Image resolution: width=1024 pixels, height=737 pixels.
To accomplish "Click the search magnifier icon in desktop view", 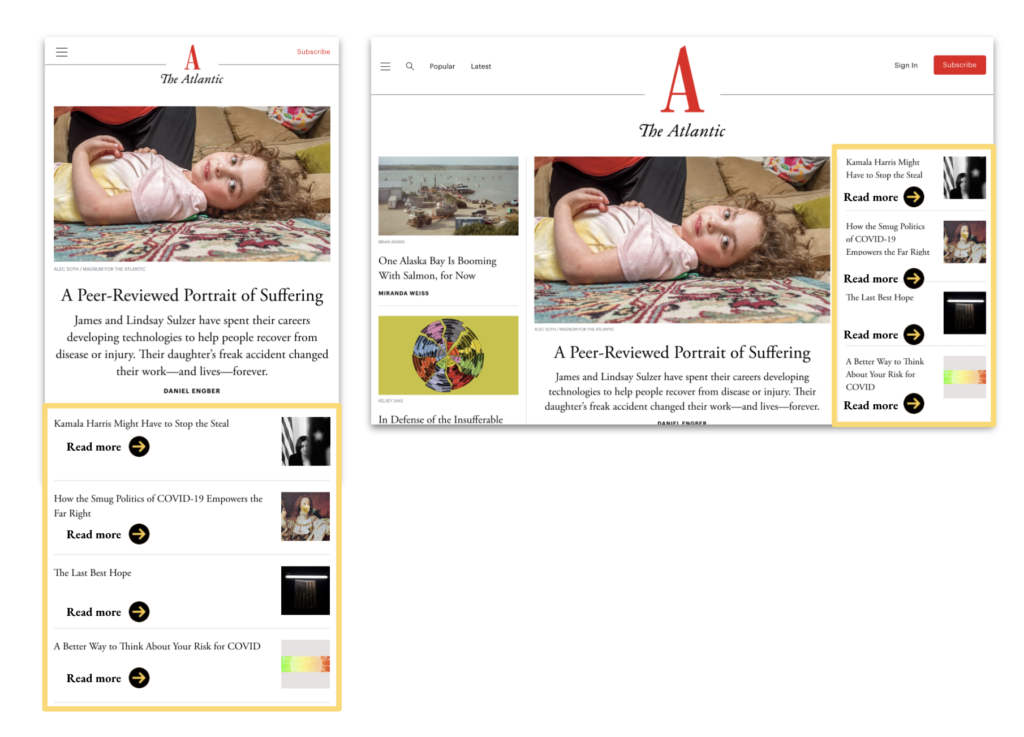I will (409, 66).
